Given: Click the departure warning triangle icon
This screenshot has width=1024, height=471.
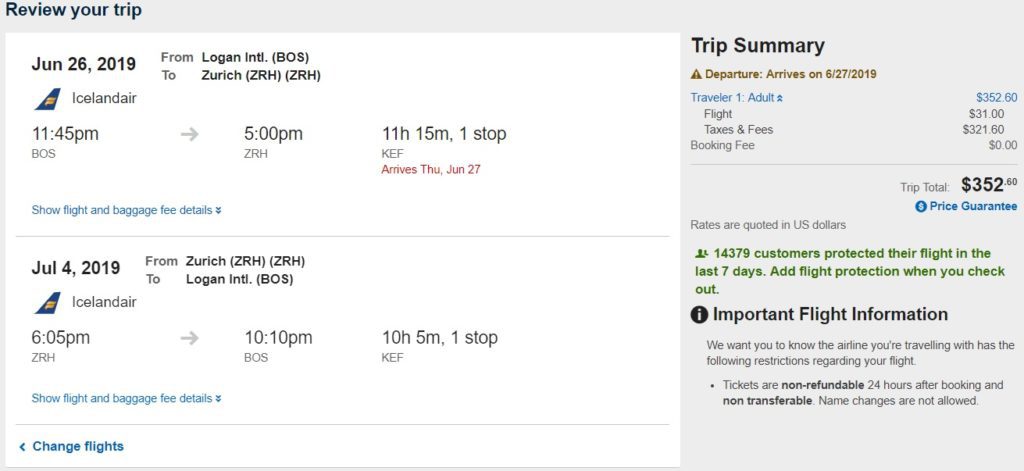Looking at the screenshot, I should pos(696,74).
